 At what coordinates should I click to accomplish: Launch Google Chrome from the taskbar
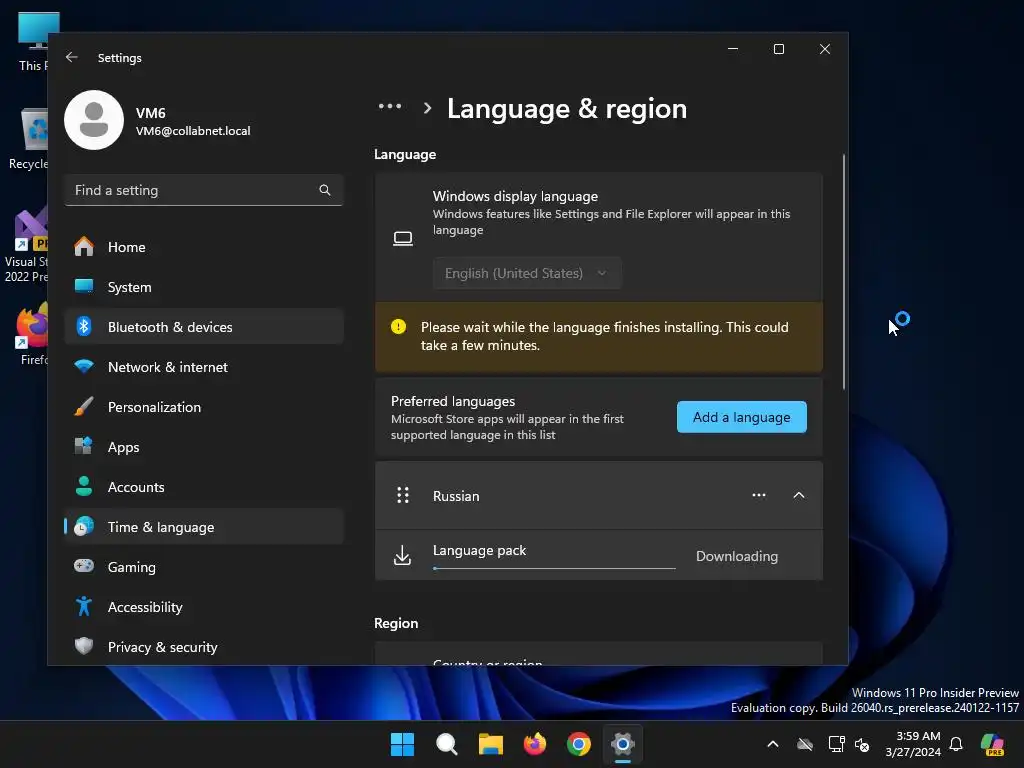pos(579,744)
